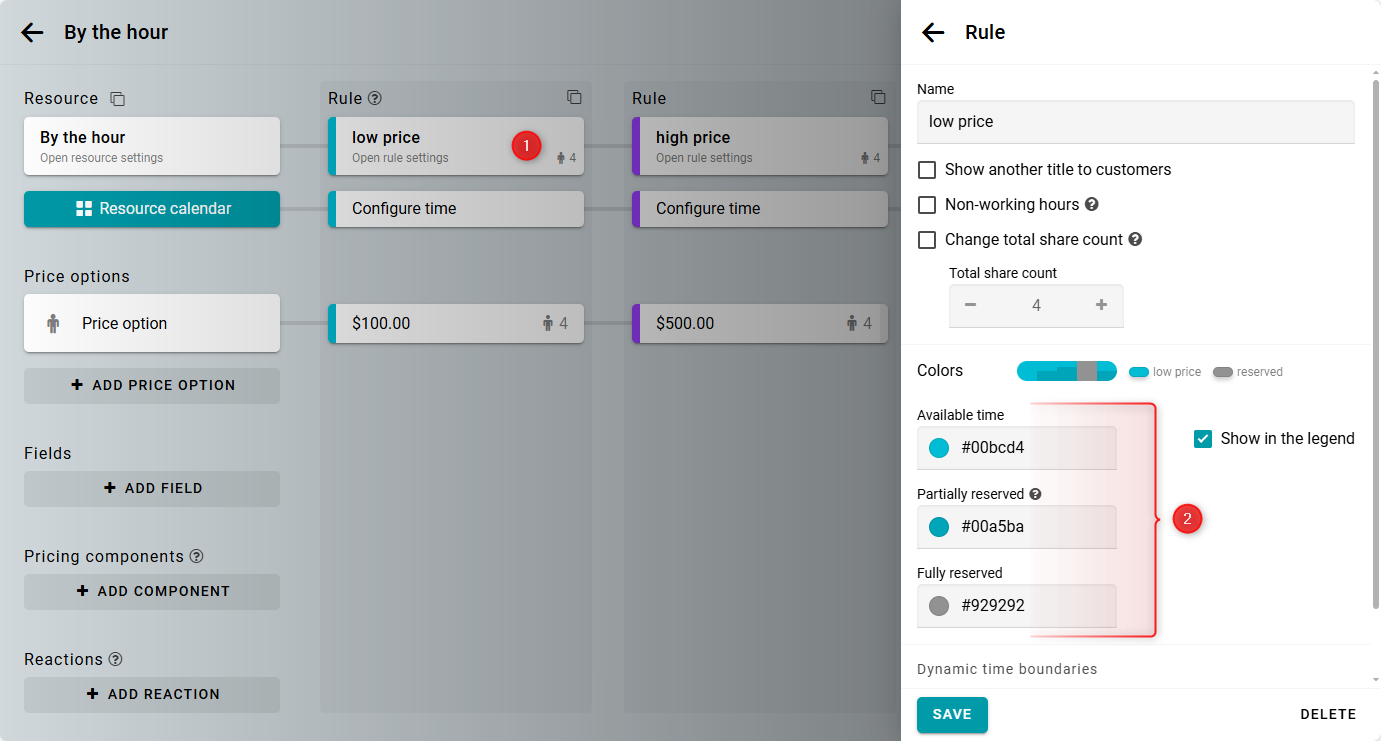The width and height of the screenshot is (1381, 741).
Task: Close the Rule panel with back arrow
Action: pos(933,32)
